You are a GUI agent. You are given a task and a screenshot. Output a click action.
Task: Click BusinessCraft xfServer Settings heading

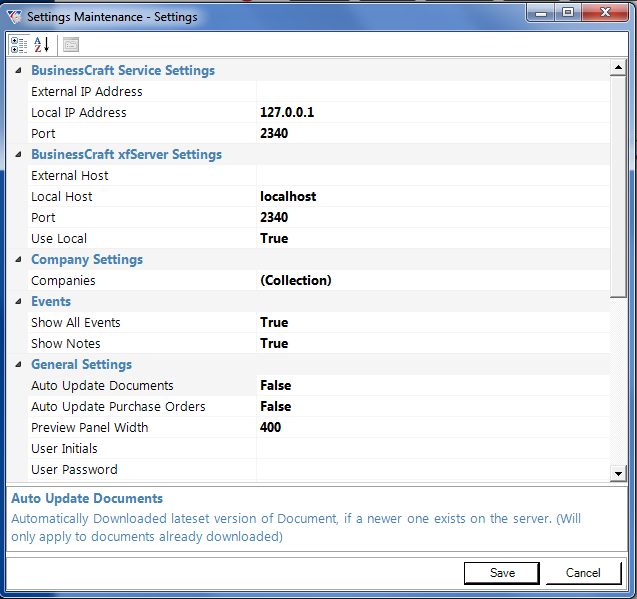(x=126, y=155)
